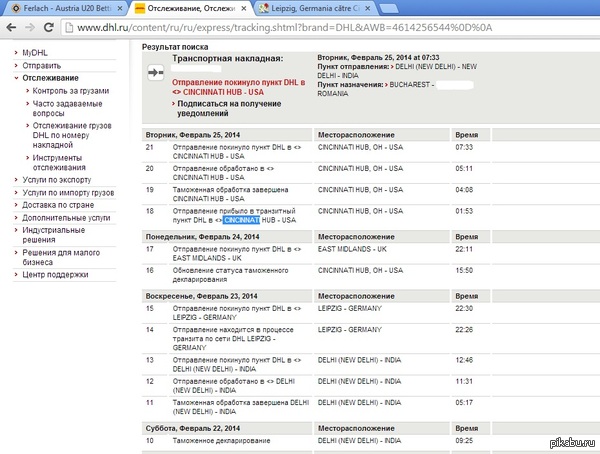Click Суббота, Февраль 22, 2014 header
The image size is (600, 454).
[193, 428]
